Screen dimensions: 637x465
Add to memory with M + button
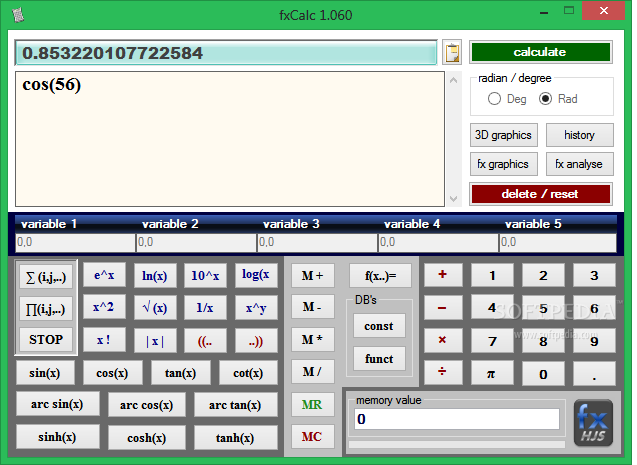pyautogui.click(x=312, y=276)
